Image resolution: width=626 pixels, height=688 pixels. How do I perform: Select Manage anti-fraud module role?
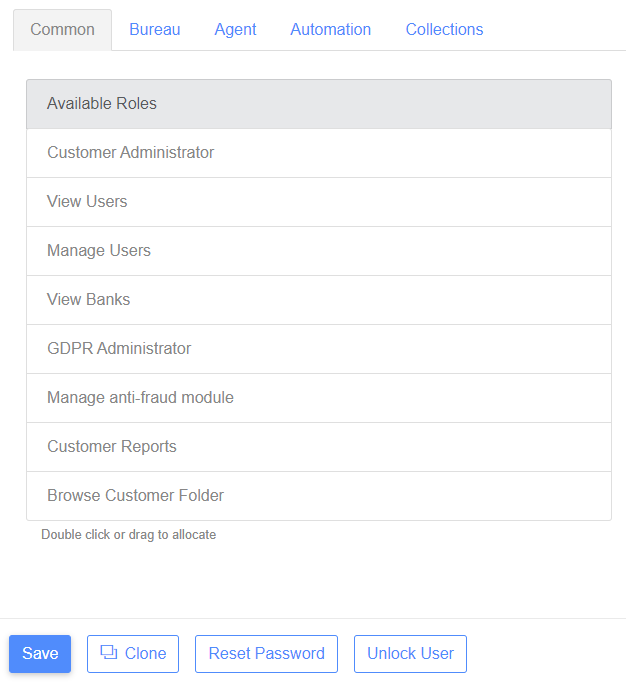point(319,398)
